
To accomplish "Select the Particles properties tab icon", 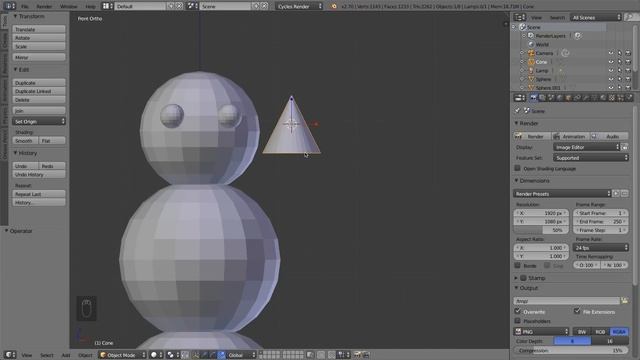I will [x=620, y=98].
